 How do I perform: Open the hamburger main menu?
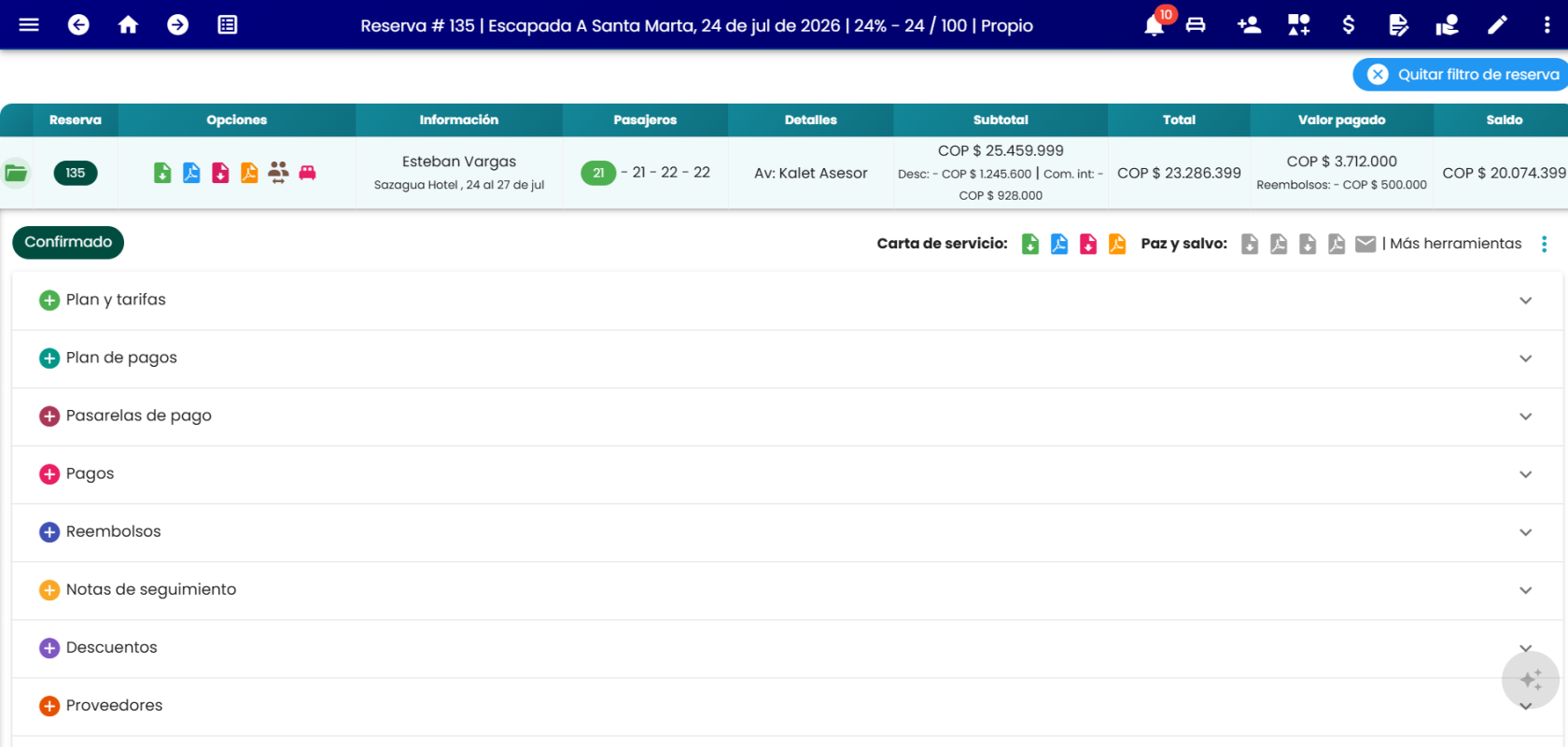coord(29,25)
